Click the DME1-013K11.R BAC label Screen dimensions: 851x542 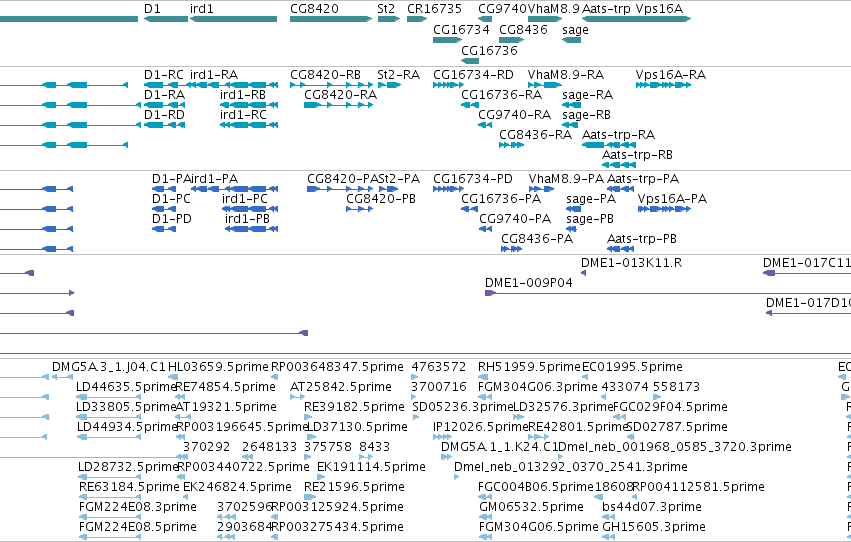(631, 263)
